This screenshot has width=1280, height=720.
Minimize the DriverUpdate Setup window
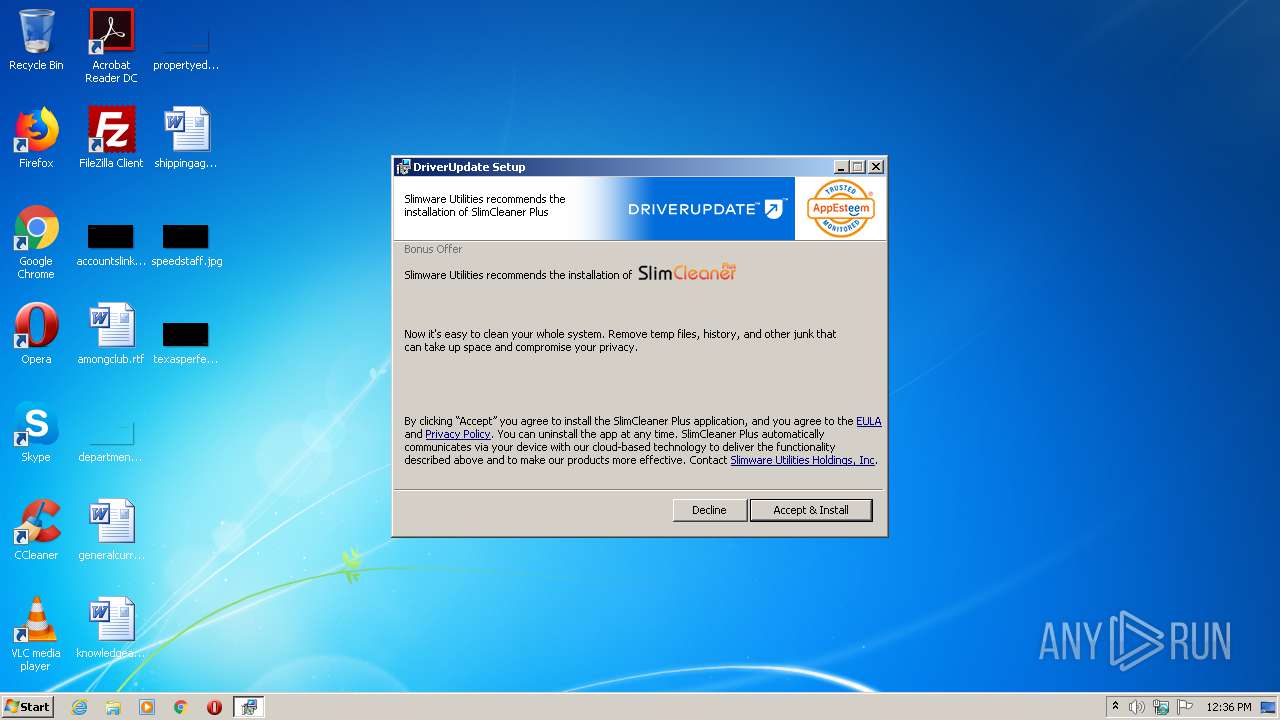coord(841,167)
